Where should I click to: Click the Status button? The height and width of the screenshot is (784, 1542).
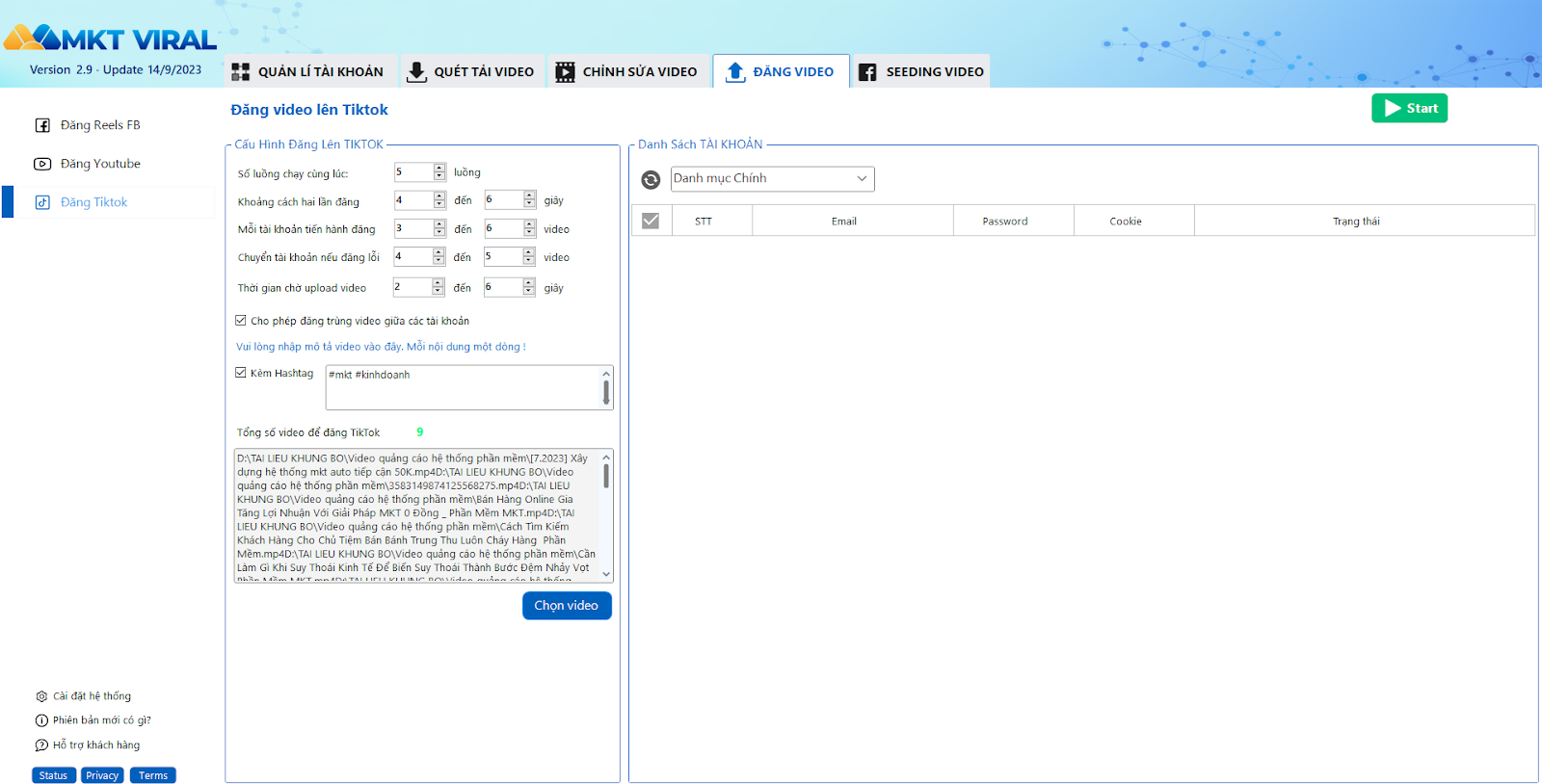[x=54, y=775]
